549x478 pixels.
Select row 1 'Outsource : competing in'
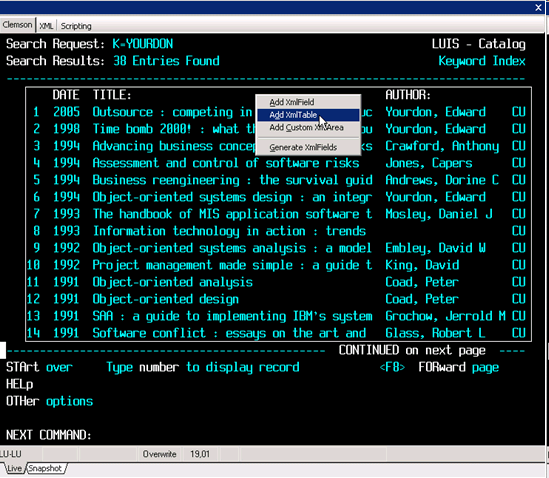click(172, 112)
